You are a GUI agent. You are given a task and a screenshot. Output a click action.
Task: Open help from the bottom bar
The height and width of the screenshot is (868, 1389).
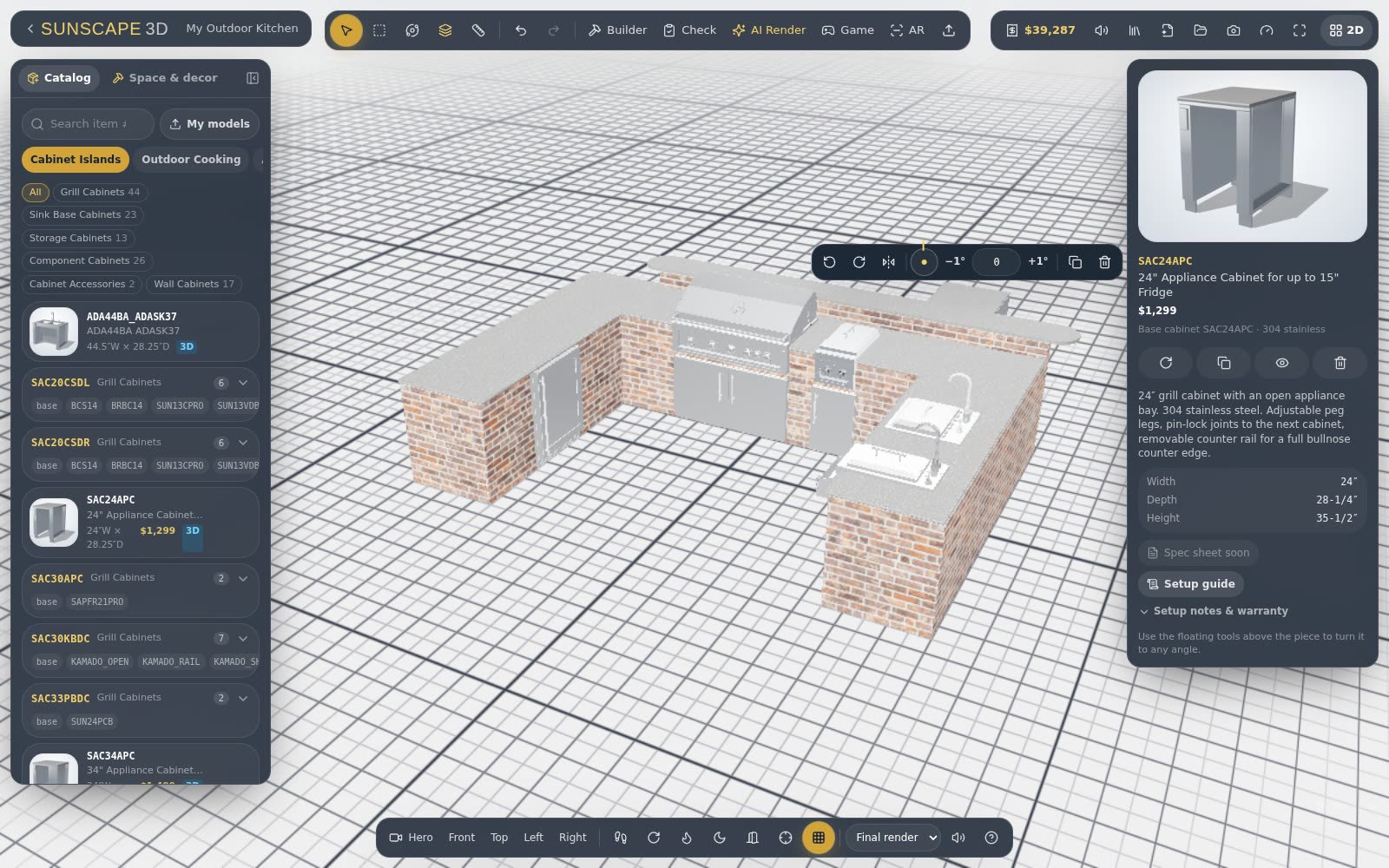[991, 838]
